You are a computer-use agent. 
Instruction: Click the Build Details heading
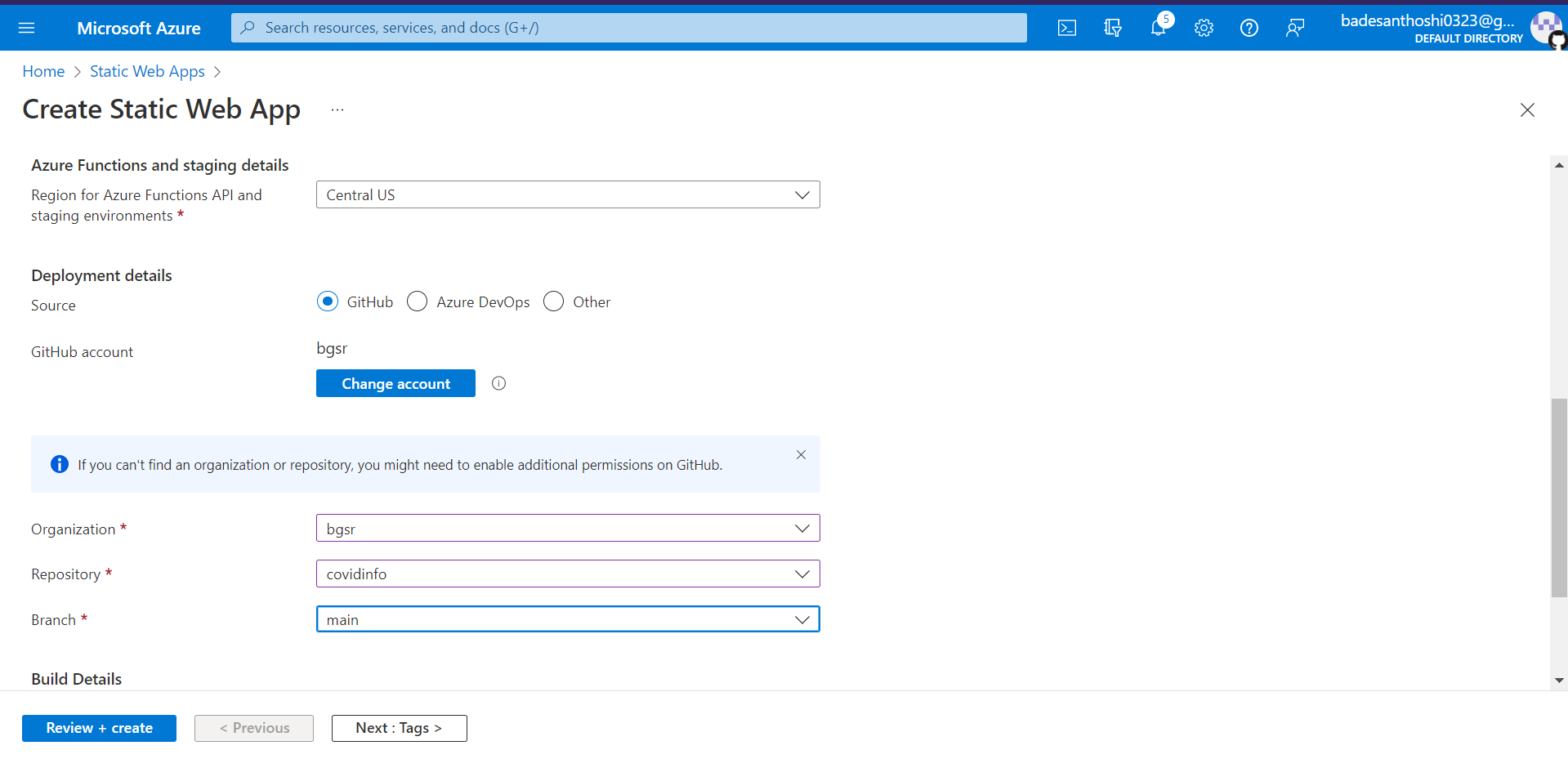[x=77, y=679]
